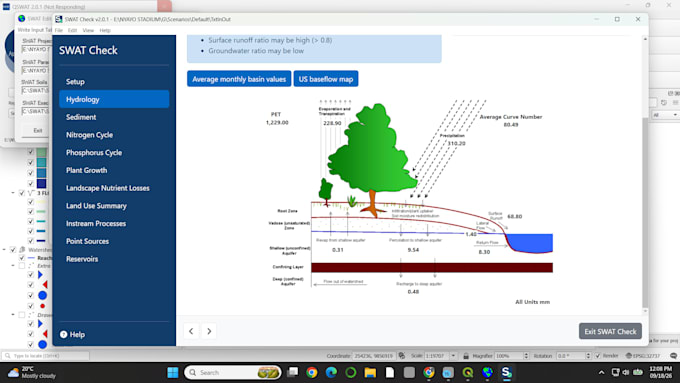Click the SWAT Check window title icon
680x383 pixels.
pyautogui.click(x=59, y=19)
